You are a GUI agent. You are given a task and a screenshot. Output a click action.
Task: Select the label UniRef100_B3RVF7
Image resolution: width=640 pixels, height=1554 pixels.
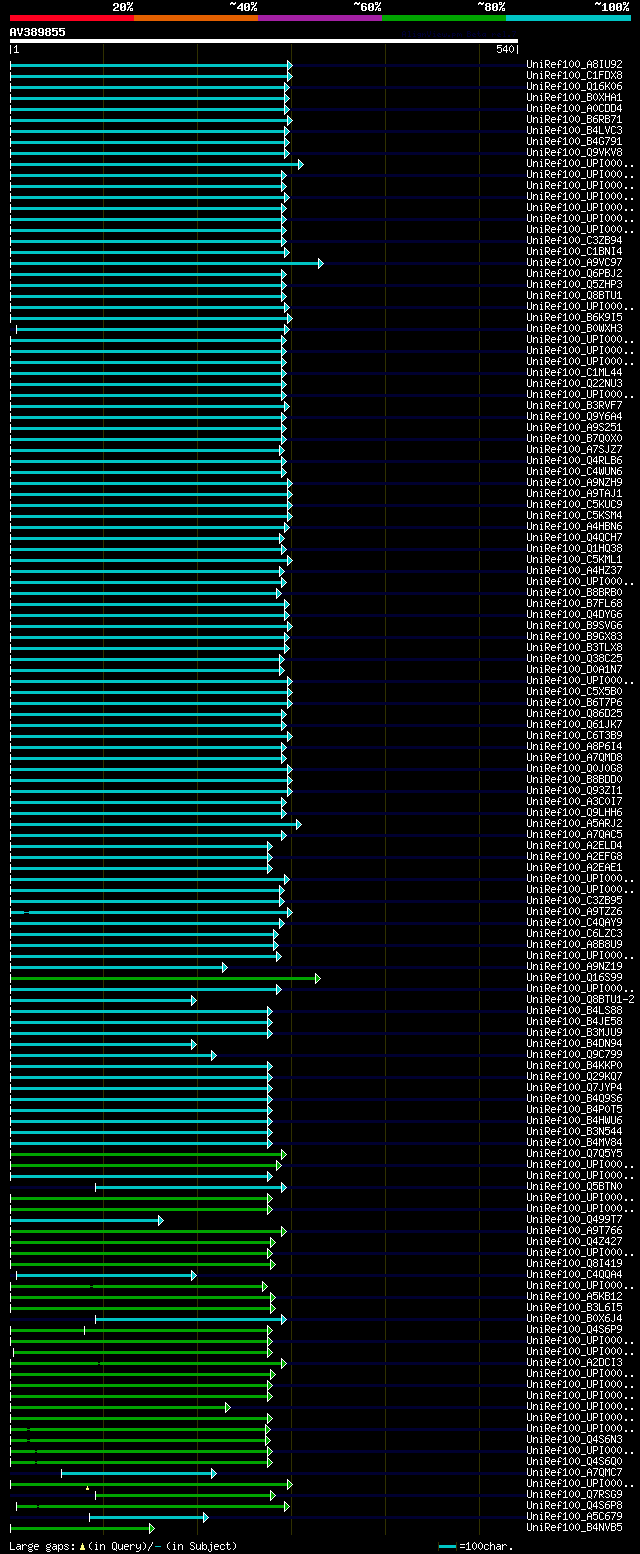[574, 405]
